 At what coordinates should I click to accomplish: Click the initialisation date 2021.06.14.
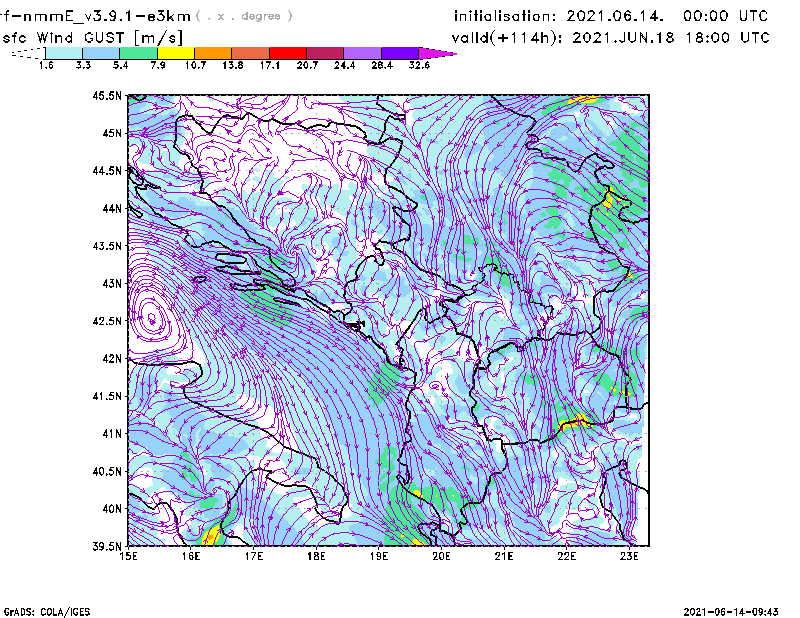(615, 16)
